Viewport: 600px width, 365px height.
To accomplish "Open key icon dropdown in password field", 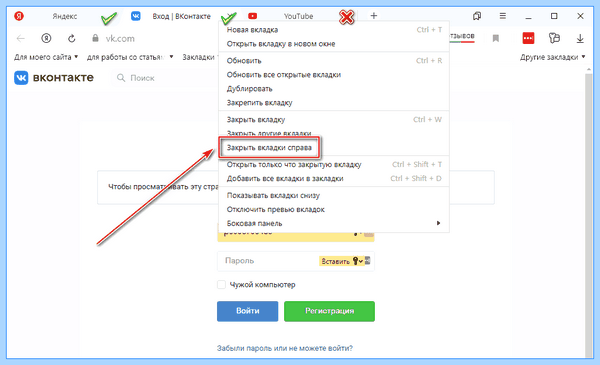I will coord(357,261).
